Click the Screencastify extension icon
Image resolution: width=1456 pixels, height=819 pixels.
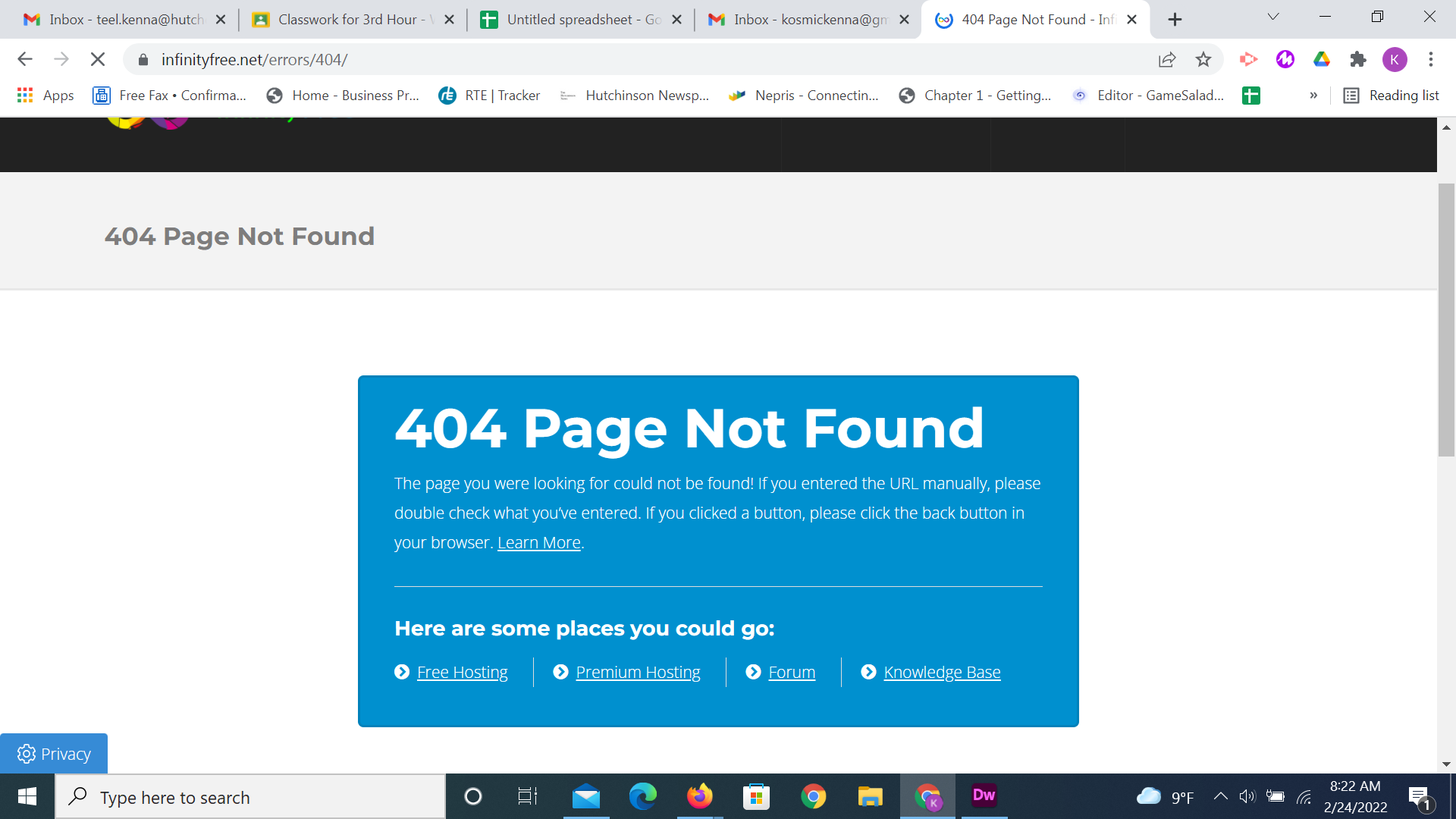[1248, 59]
